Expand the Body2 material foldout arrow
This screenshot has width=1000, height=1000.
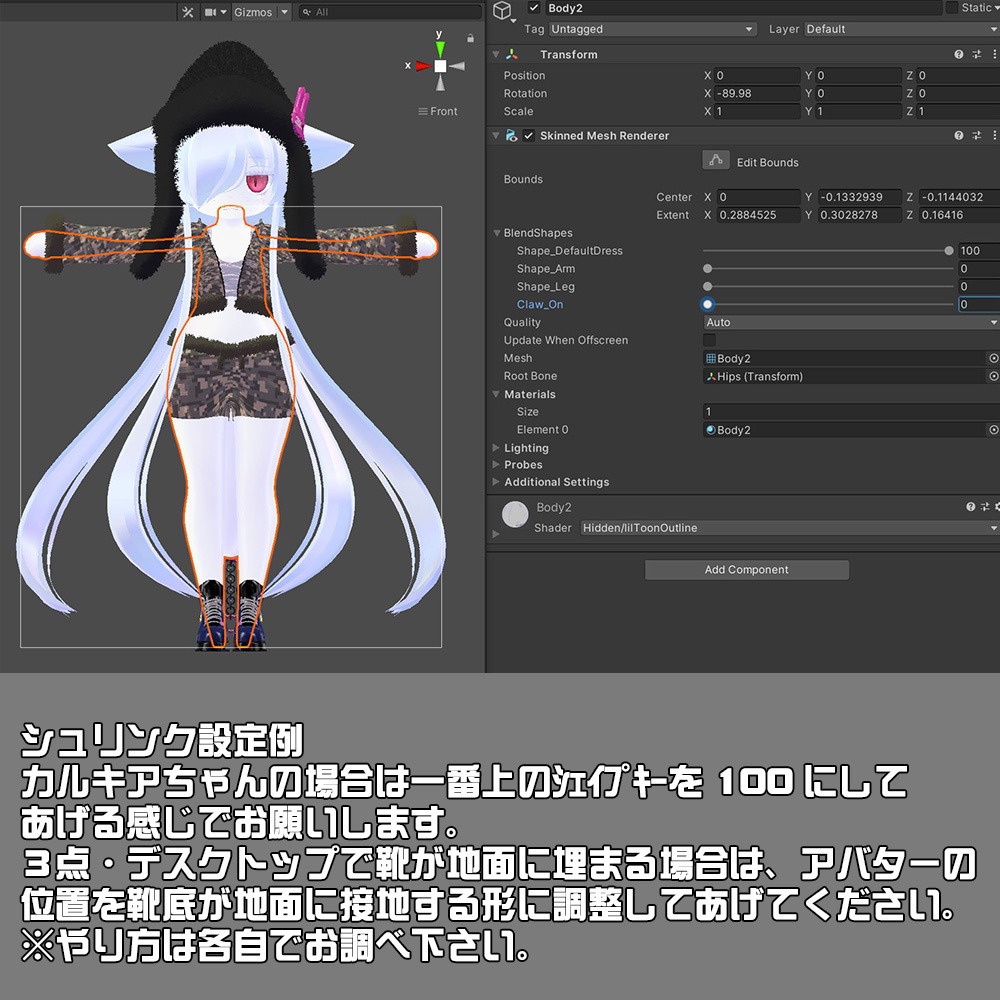[496, 534]
